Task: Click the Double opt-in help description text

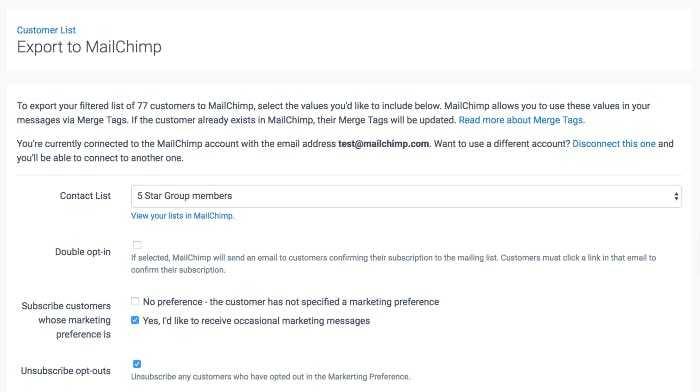Action: pyautogui.click(x=393, y=263)
